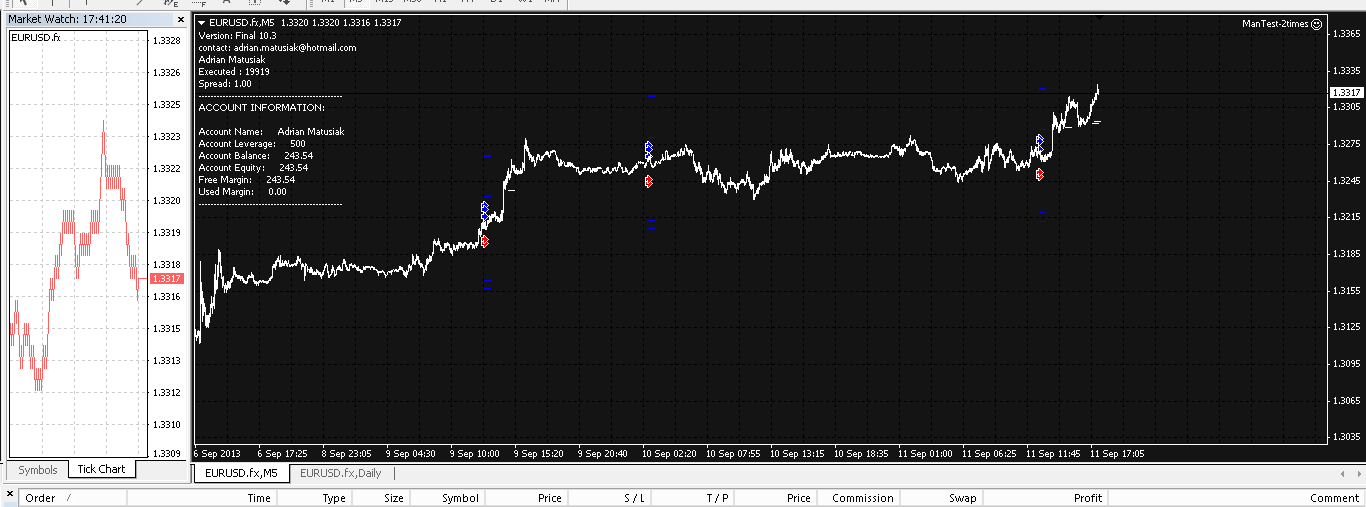Click the Executed : 19919 text
This screenshot has width=1366, height=507.
(234, 71)
